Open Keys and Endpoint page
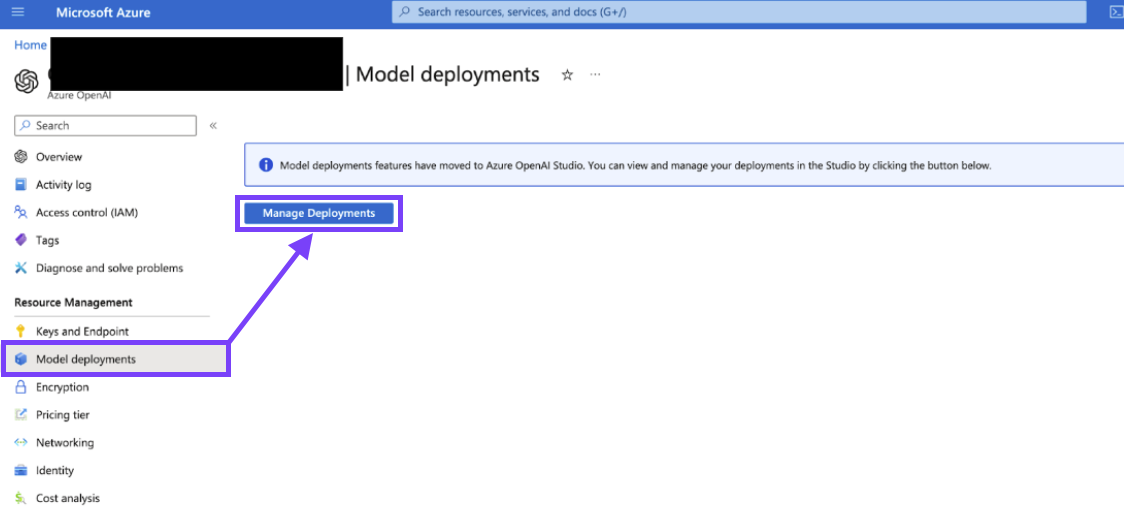The image size is (1124, 514). tap(82, 331)
